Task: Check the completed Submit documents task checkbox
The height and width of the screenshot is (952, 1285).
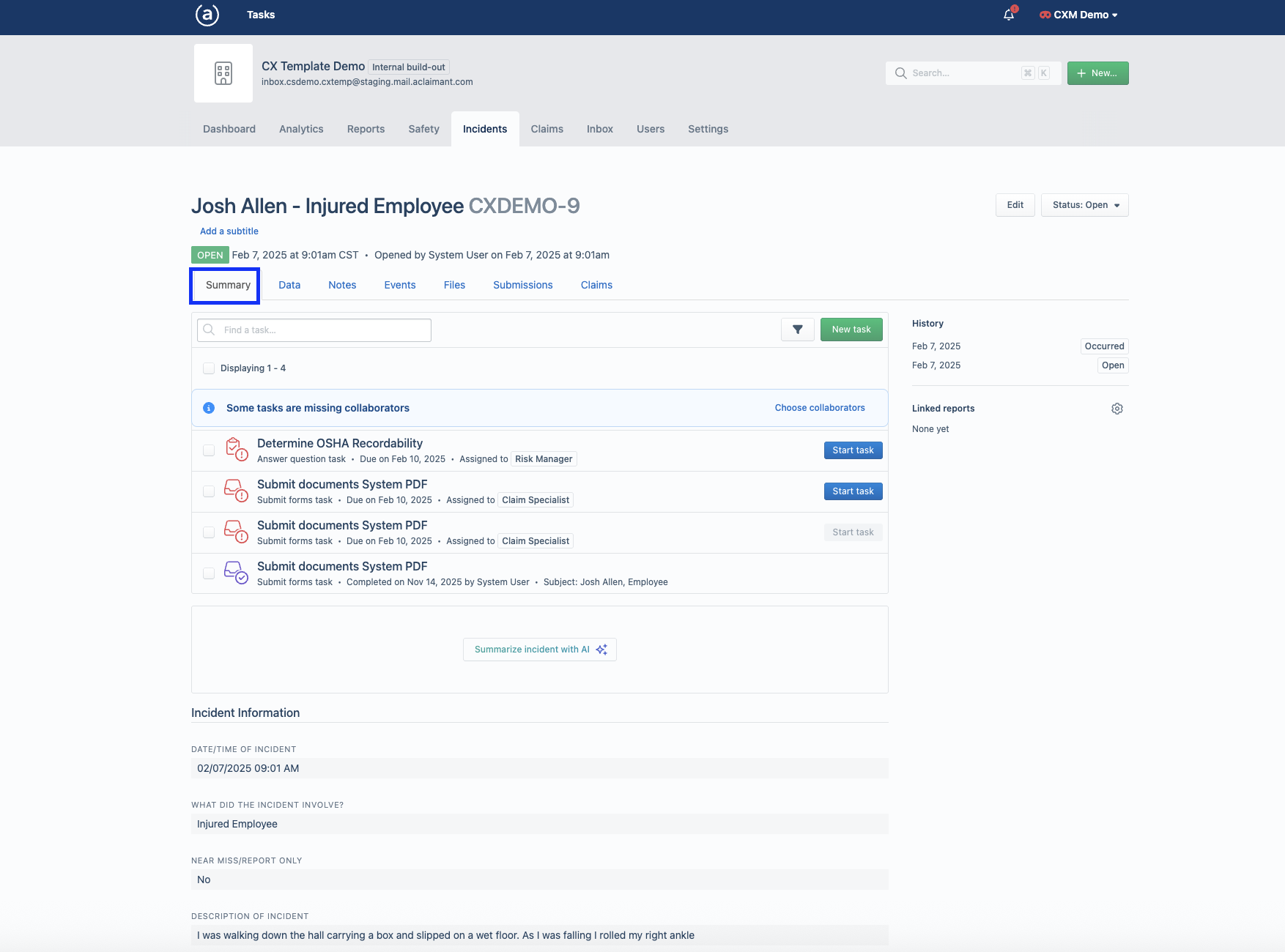Action: pos(209,573)
